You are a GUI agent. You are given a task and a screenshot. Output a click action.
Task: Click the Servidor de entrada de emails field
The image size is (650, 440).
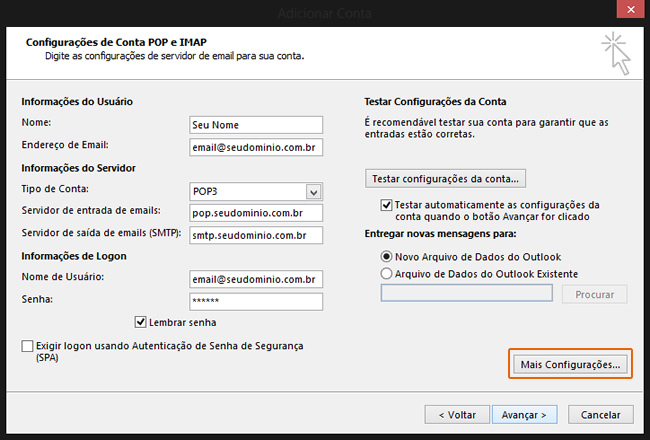pos(256,213)
